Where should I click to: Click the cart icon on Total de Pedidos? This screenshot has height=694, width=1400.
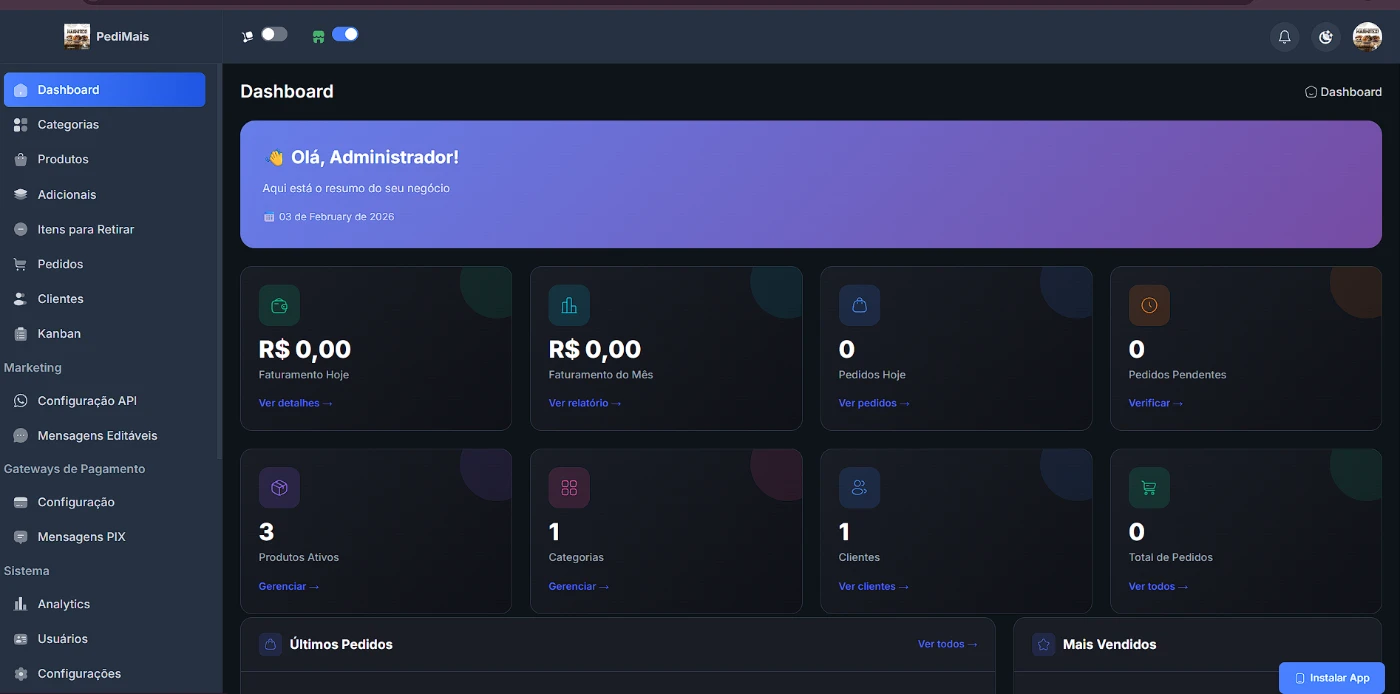(1149, 488)
